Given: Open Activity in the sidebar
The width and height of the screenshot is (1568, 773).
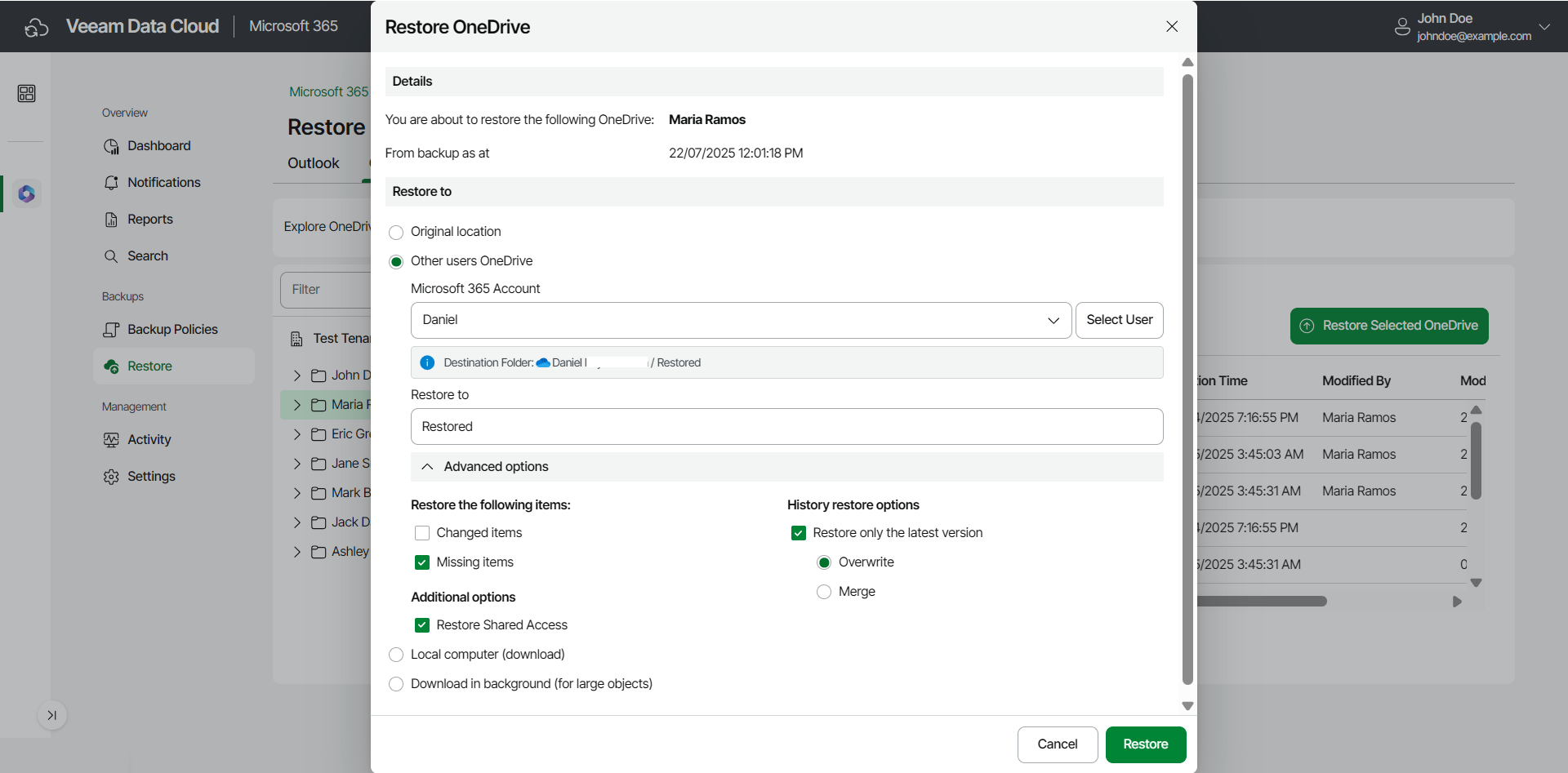Looking at the screenshot, I should click(x=149, y=440).
